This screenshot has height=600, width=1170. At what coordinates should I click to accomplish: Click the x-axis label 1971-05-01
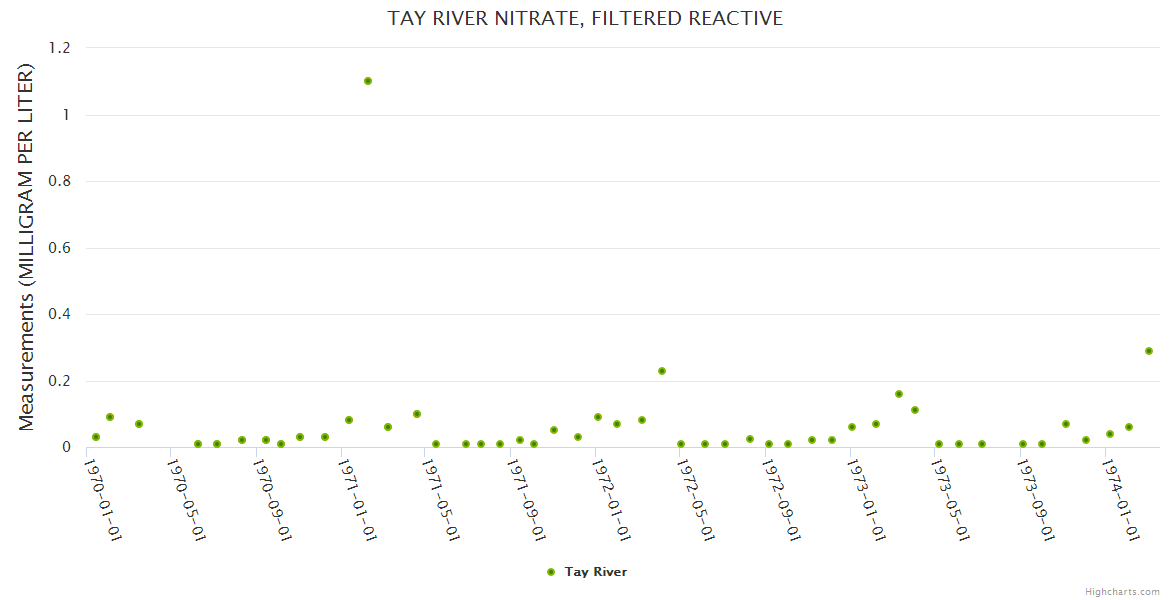441,500
